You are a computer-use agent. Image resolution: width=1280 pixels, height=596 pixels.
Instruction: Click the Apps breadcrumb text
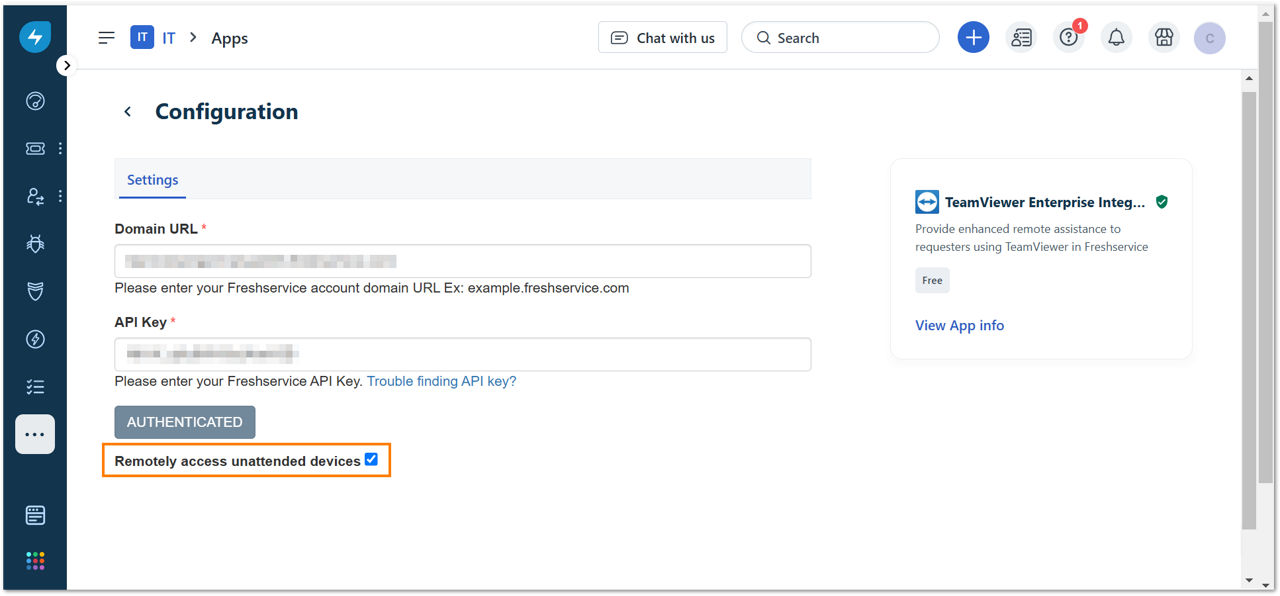229,38
